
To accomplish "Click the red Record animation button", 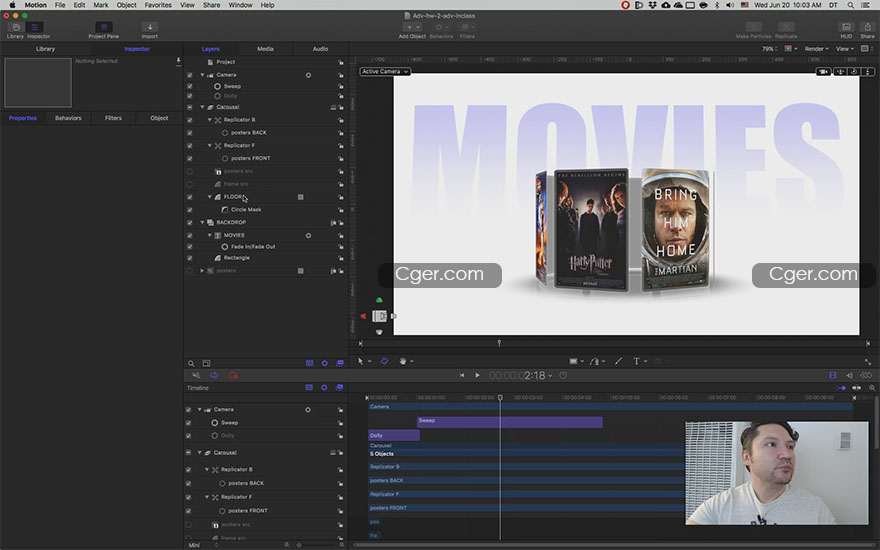I will [233, 375].
